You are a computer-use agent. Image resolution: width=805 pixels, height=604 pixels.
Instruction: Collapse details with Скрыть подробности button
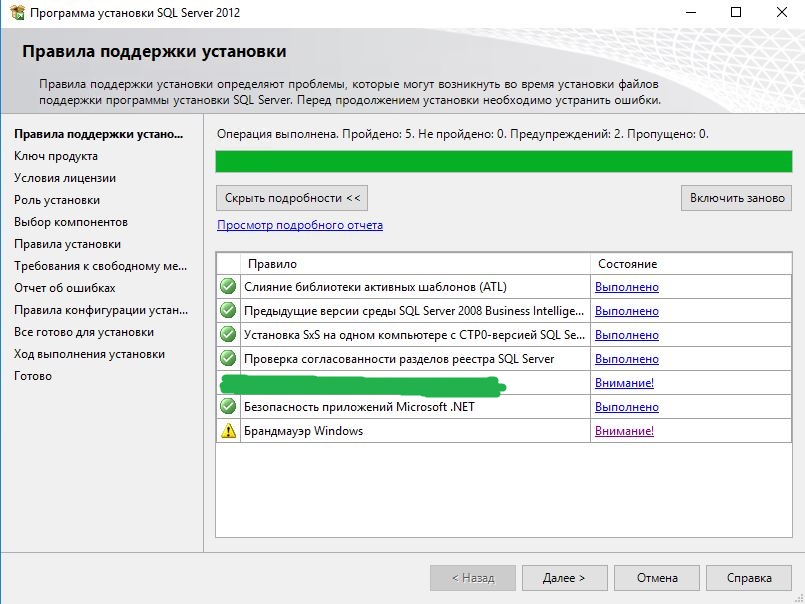point(292,198)
